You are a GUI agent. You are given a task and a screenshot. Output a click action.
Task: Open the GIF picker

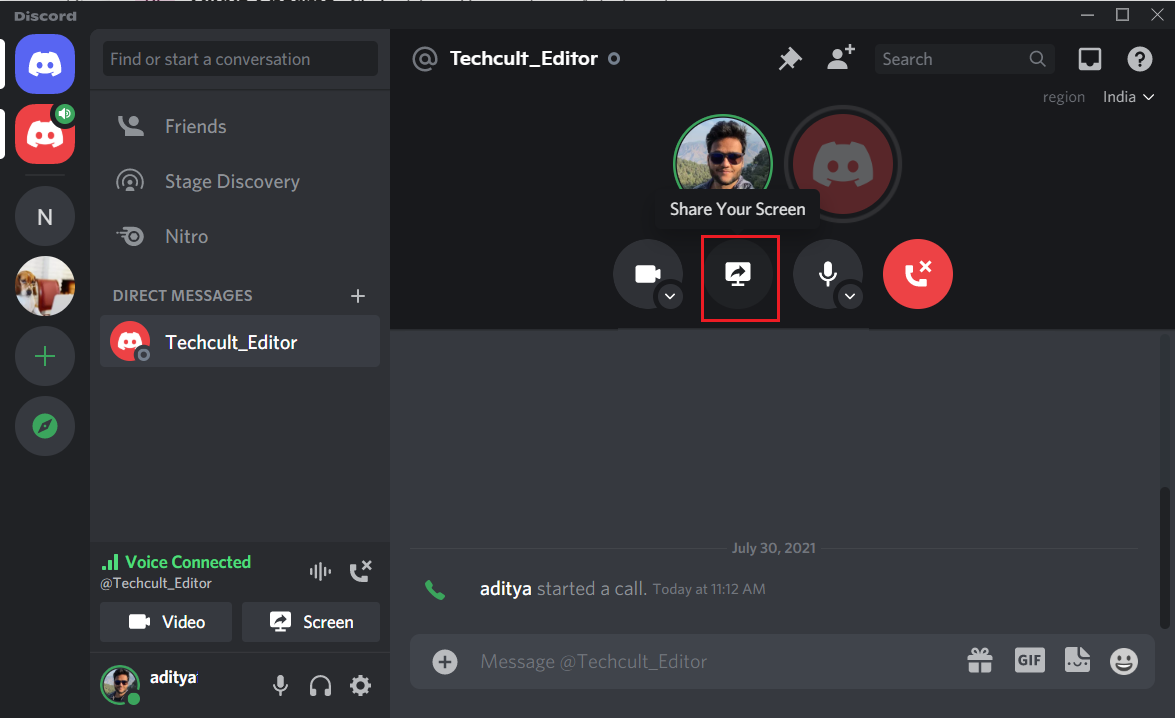coord(1029,660)
